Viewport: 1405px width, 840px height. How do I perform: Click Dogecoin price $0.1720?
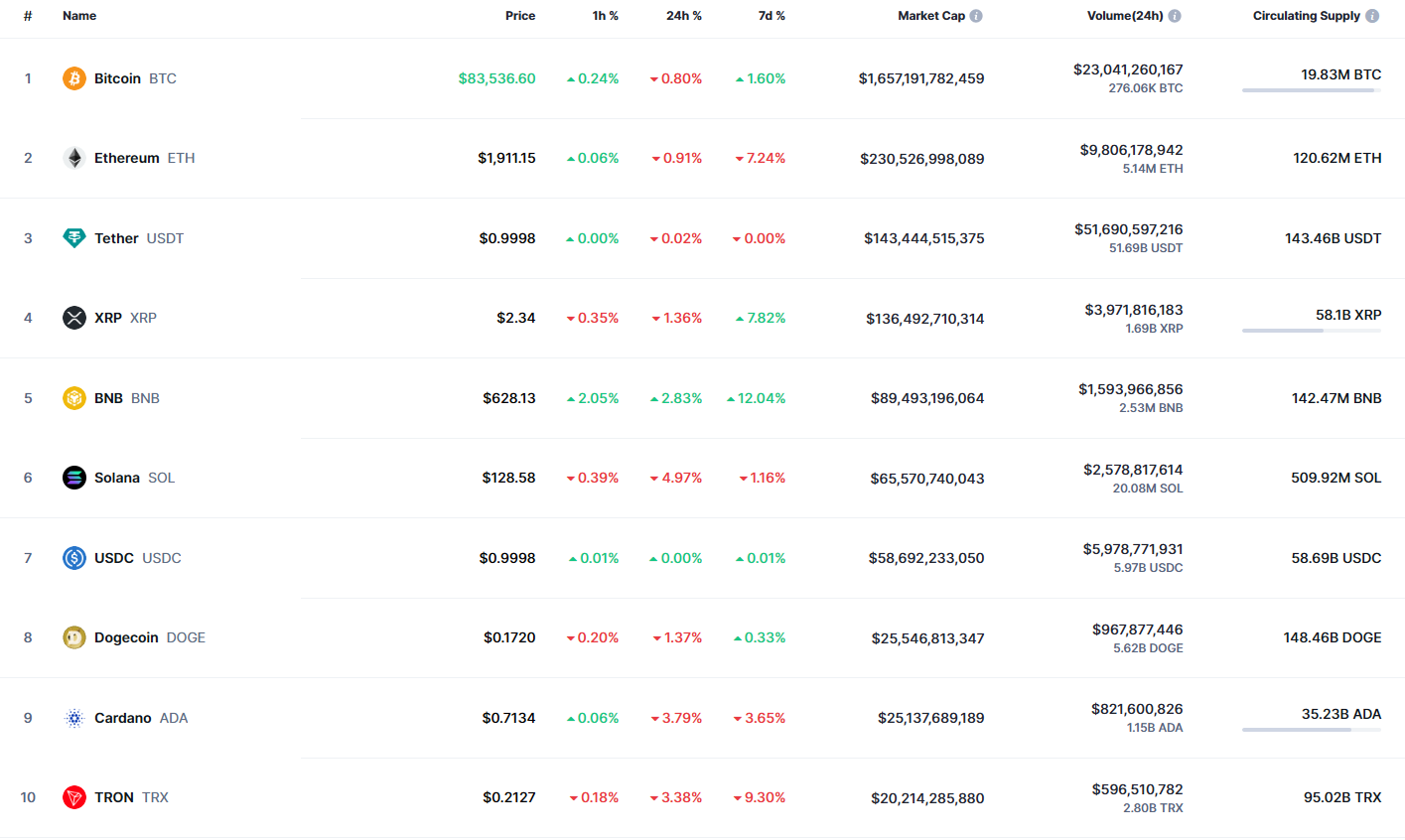pyautogui.click(x=509, y=637)
